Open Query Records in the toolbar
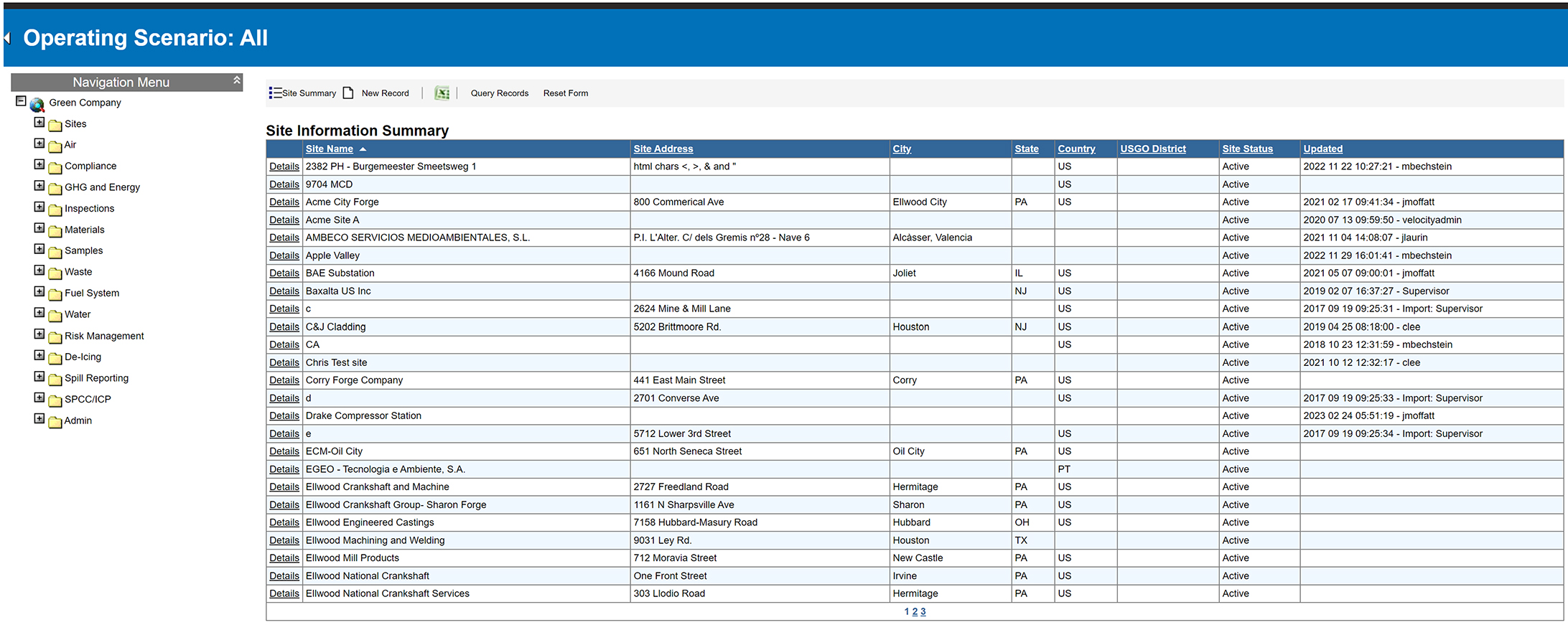Screen dimensions: 1568x625 pos(499,93)
